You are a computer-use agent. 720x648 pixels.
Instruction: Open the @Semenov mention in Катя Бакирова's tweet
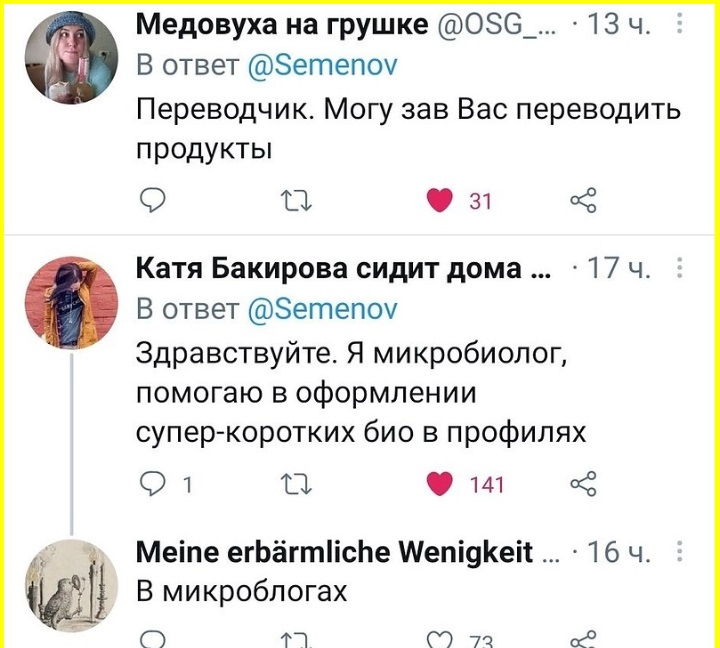(322, 309)
